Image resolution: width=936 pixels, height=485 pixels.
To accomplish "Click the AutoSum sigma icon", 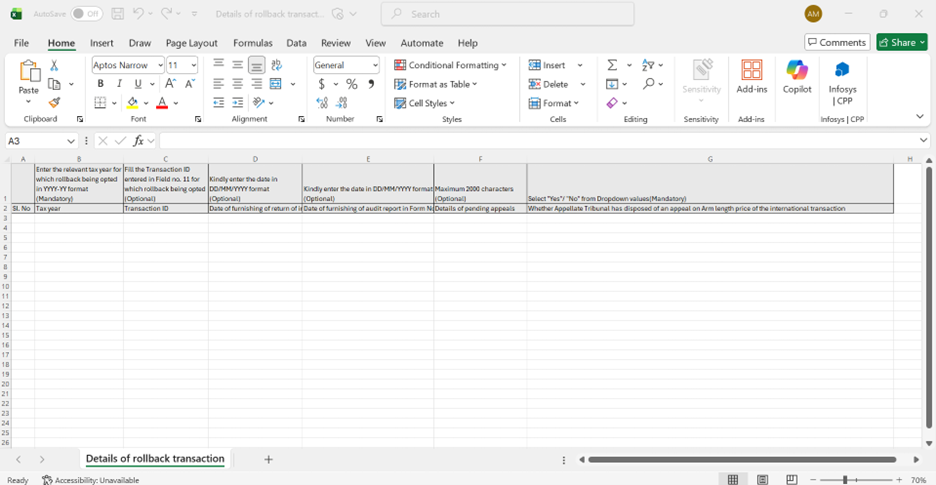I will [x=612, y=65].
